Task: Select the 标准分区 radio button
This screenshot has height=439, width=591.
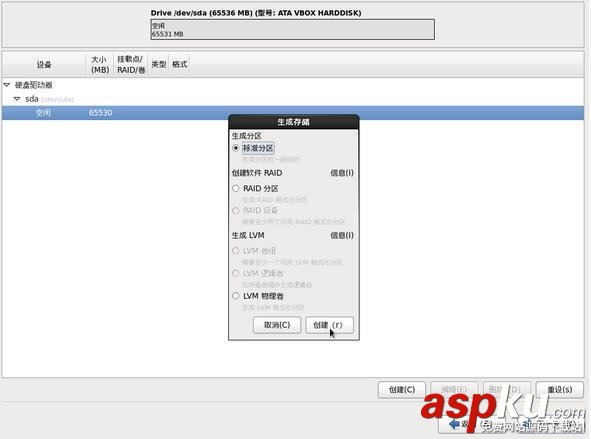Action: 236,148
